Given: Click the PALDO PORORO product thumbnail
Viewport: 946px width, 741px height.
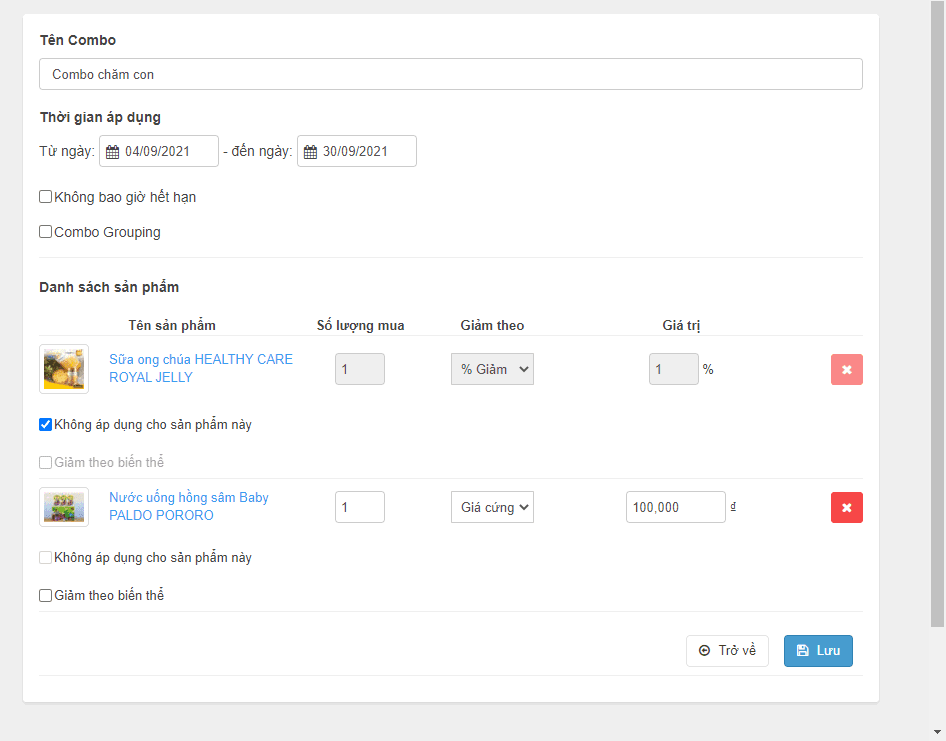Looking at the screenshot, I should pos(64,507).
